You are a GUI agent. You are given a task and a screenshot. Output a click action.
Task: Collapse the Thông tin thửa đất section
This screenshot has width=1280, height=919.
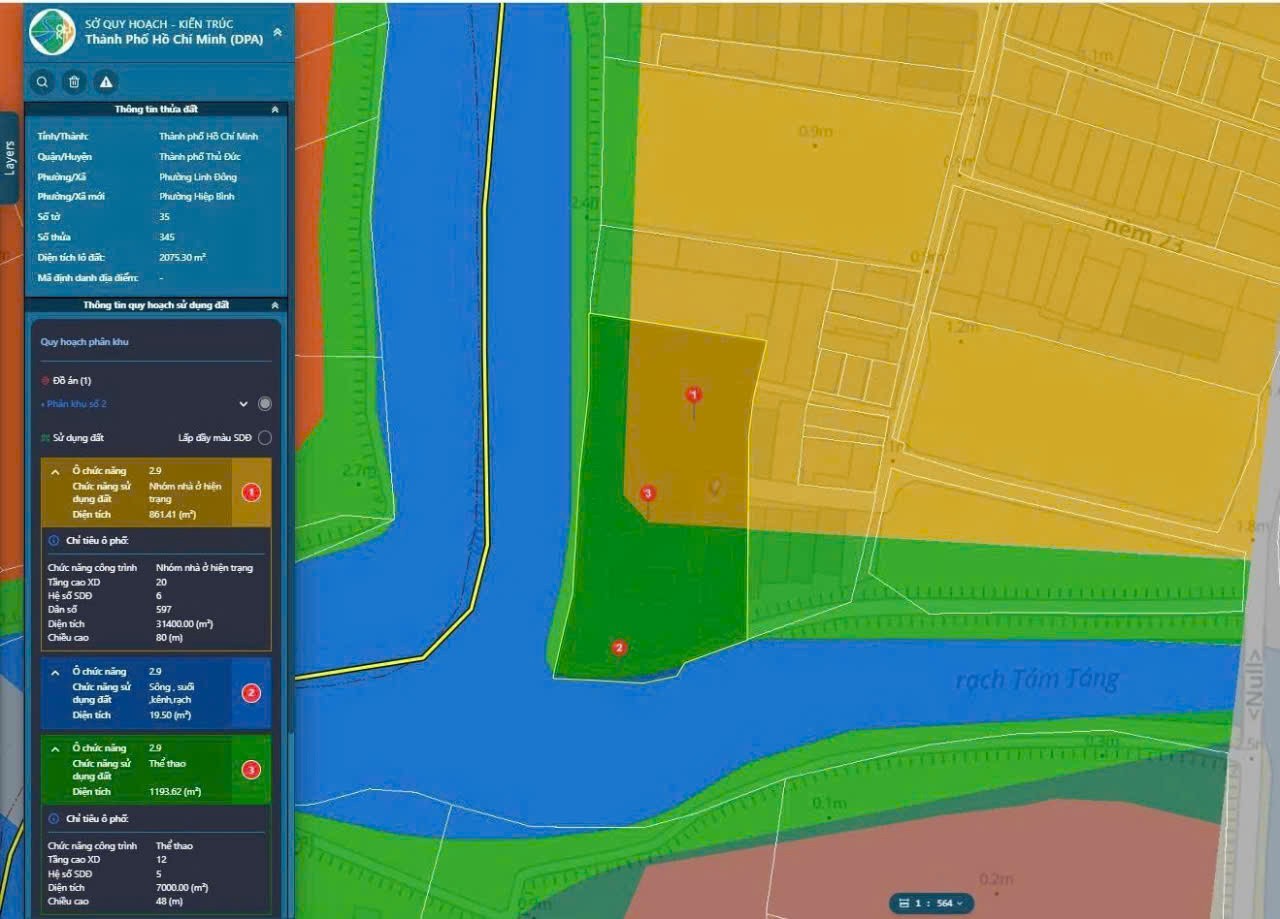click(275, 110)
